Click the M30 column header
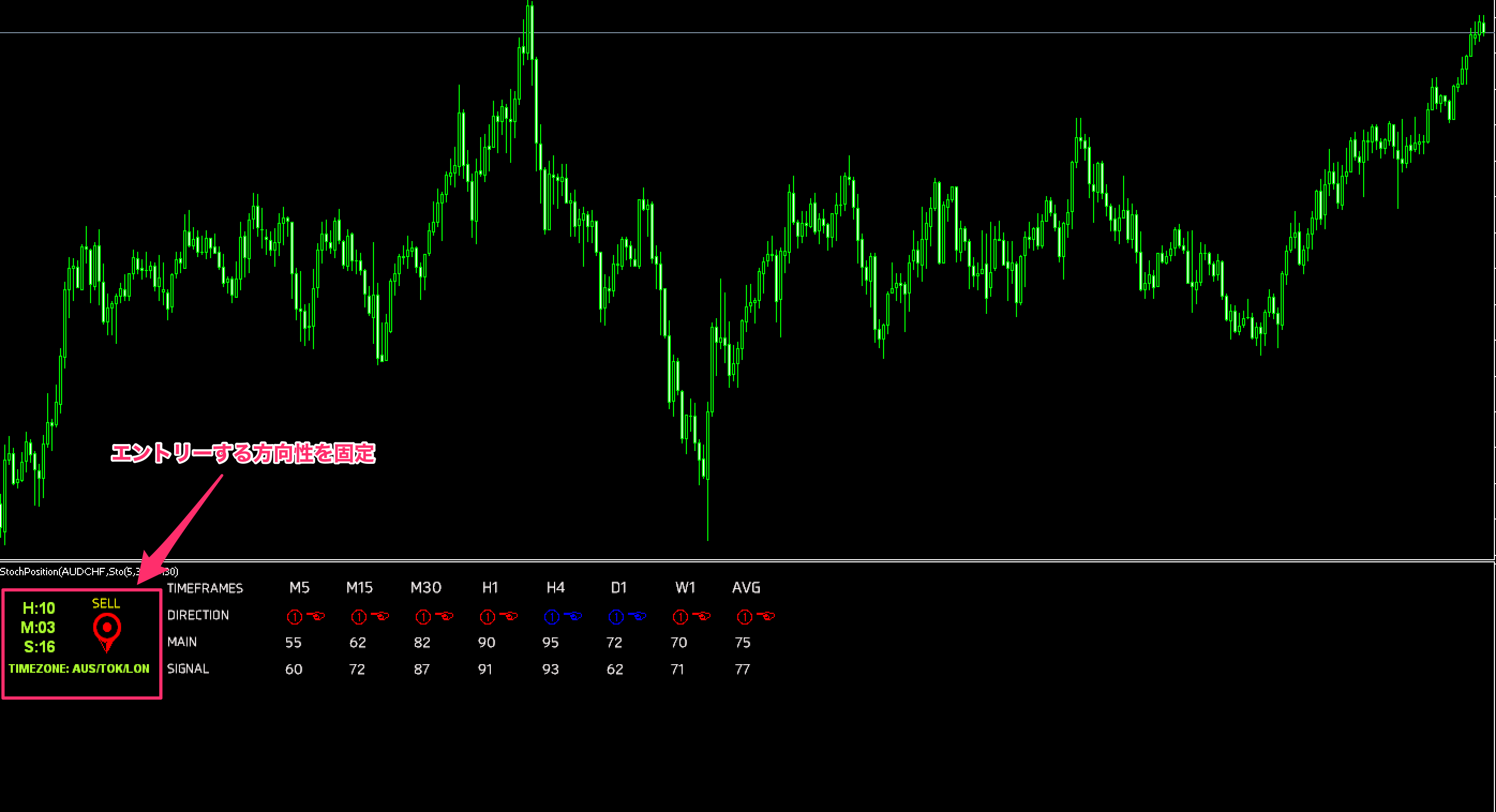Image resolution: width=1496 pixels, height=812 pixels. [425, 588]
